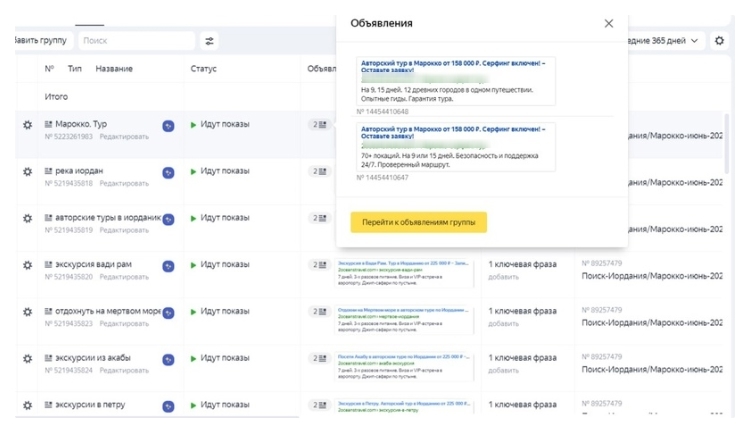Open table settings gear at top right
This screenshot has height=427, width=745.
click(719, 41)
